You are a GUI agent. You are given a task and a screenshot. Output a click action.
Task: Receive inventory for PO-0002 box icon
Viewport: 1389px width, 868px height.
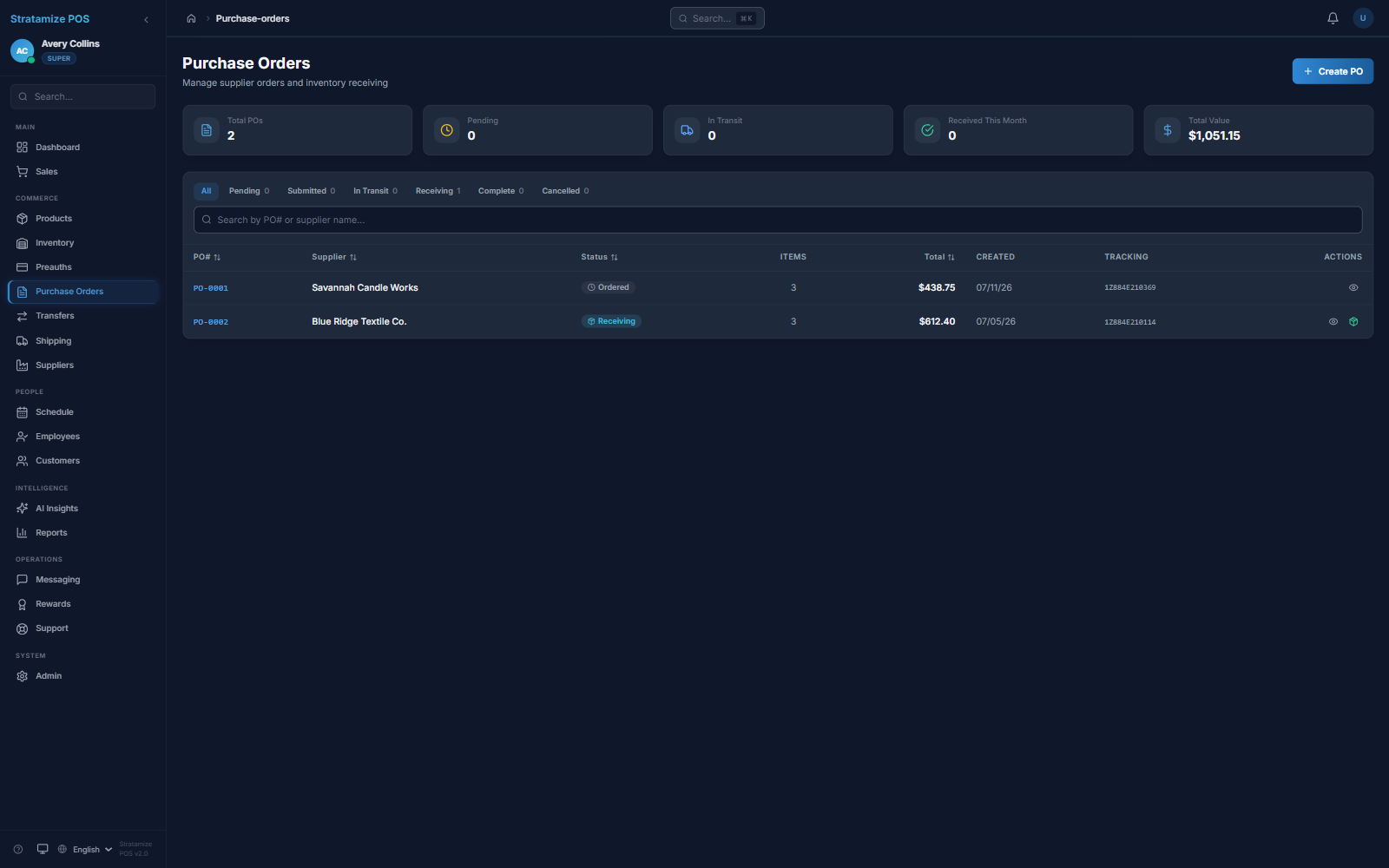(1353, 321)
